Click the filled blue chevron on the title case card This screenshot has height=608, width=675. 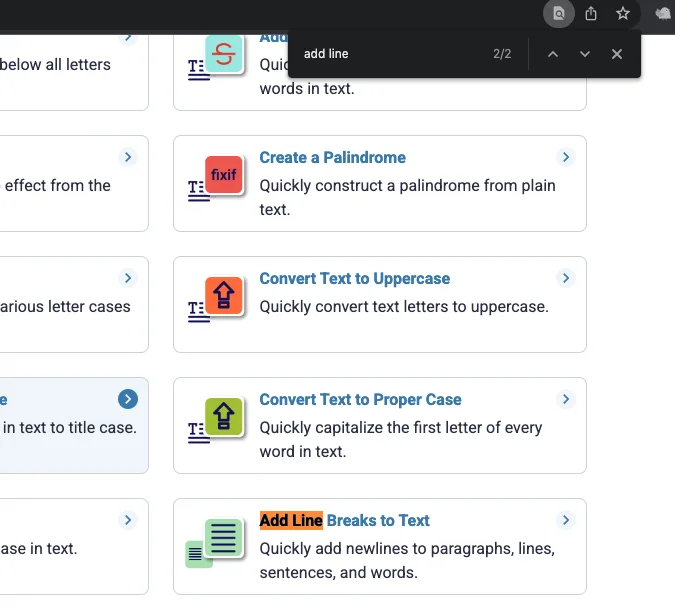128,399
